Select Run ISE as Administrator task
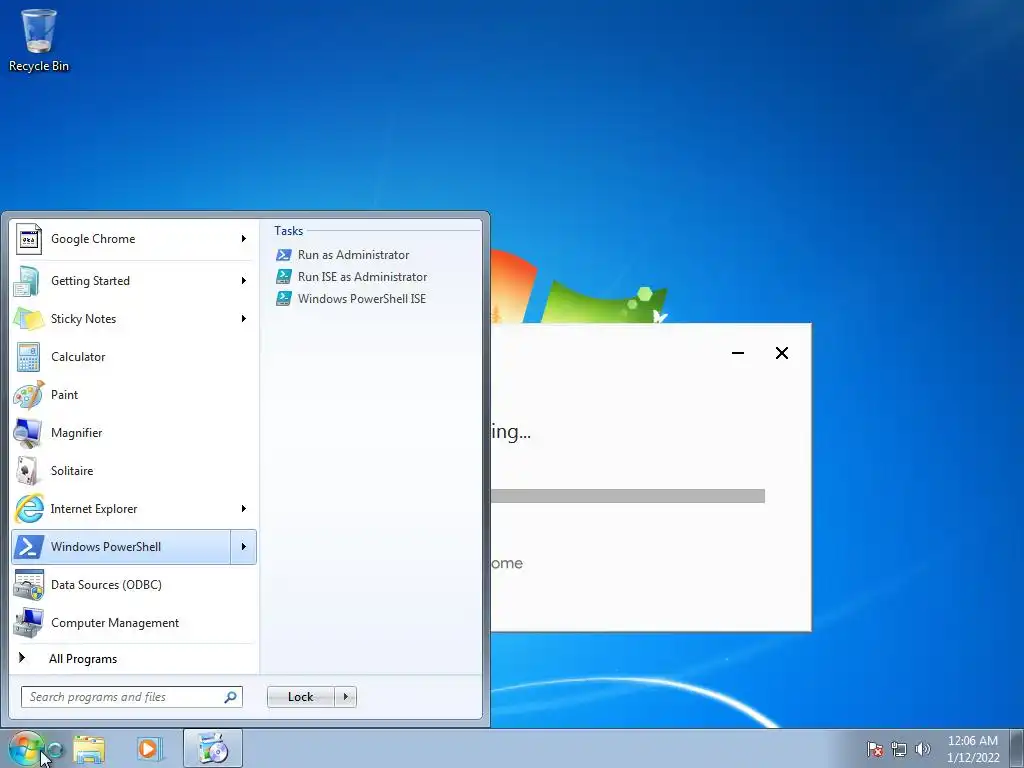 pos(362,277)
